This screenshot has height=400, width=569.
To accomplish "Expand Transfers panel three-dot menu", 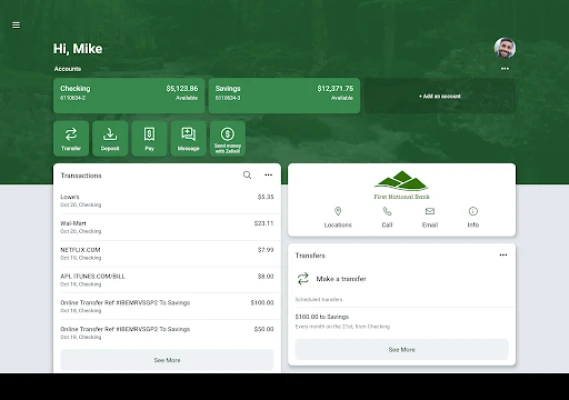I will click(x=503, y=255).
